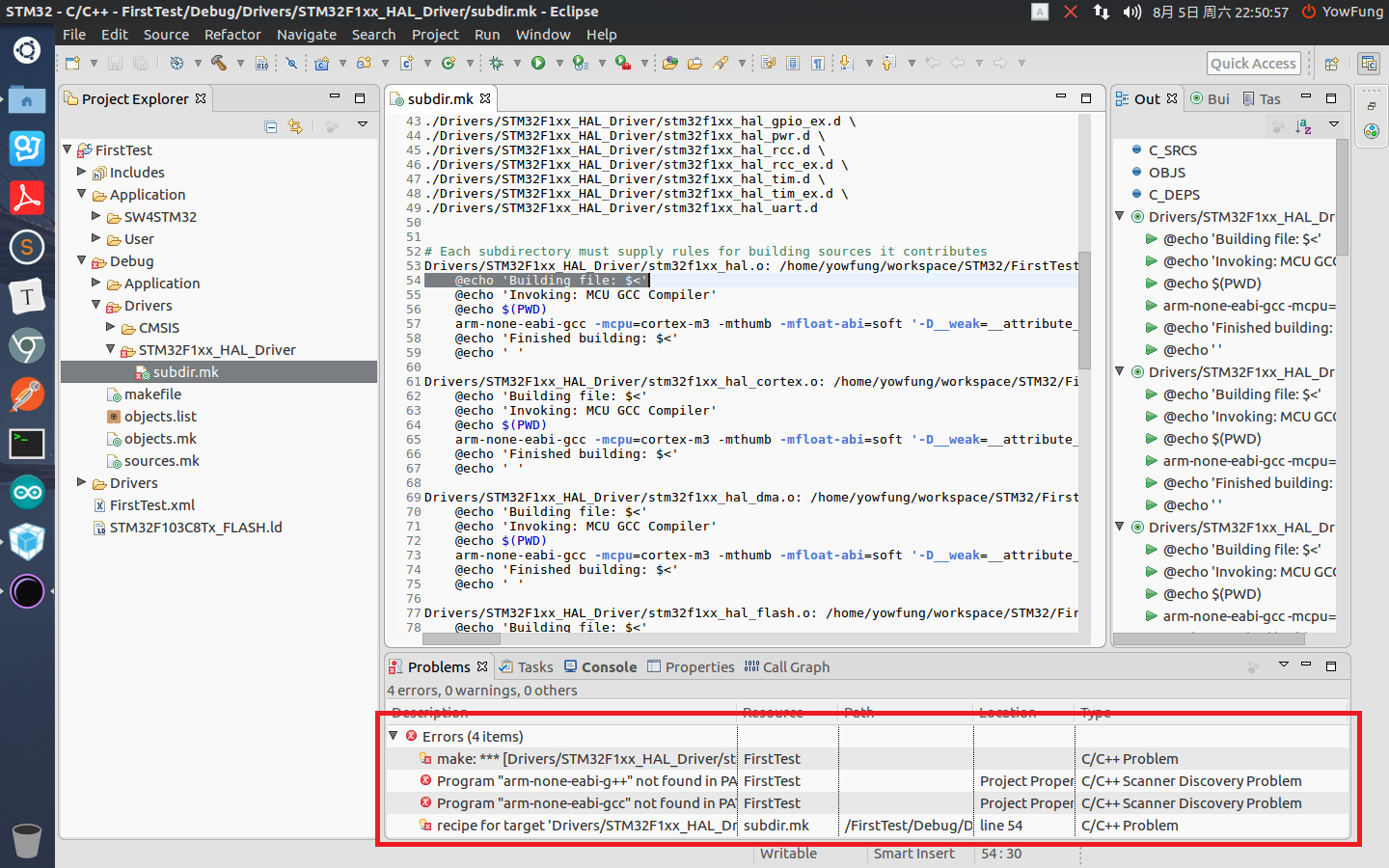Click the Build hammer toolbar icon

[219, 63]
